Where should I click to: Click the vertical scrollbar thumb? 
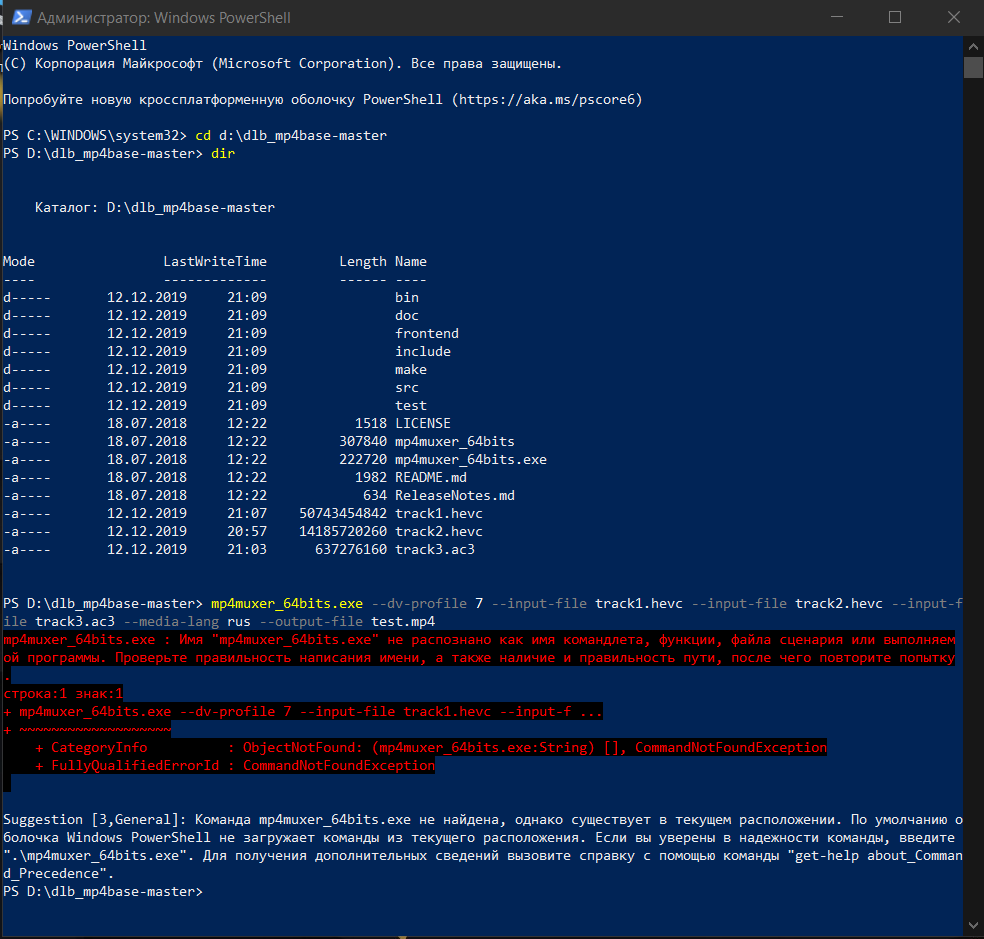(x=973, y=67)
